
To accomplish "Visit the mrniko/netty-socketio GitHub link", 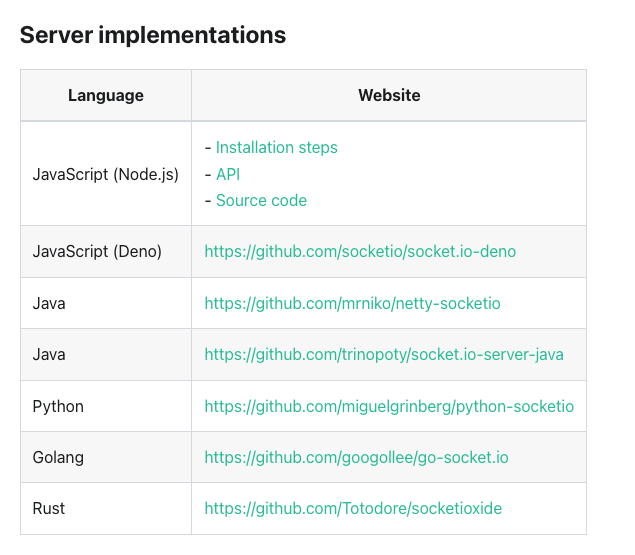I will (352, 303).
